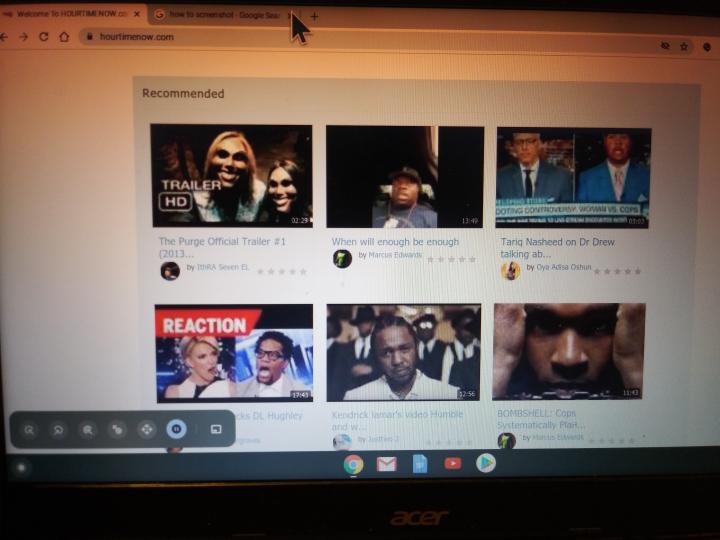The height and width of the screenshot is (540, 720).
Task: Select the click-and-drag autoclick option
Action: coord(117,430)
